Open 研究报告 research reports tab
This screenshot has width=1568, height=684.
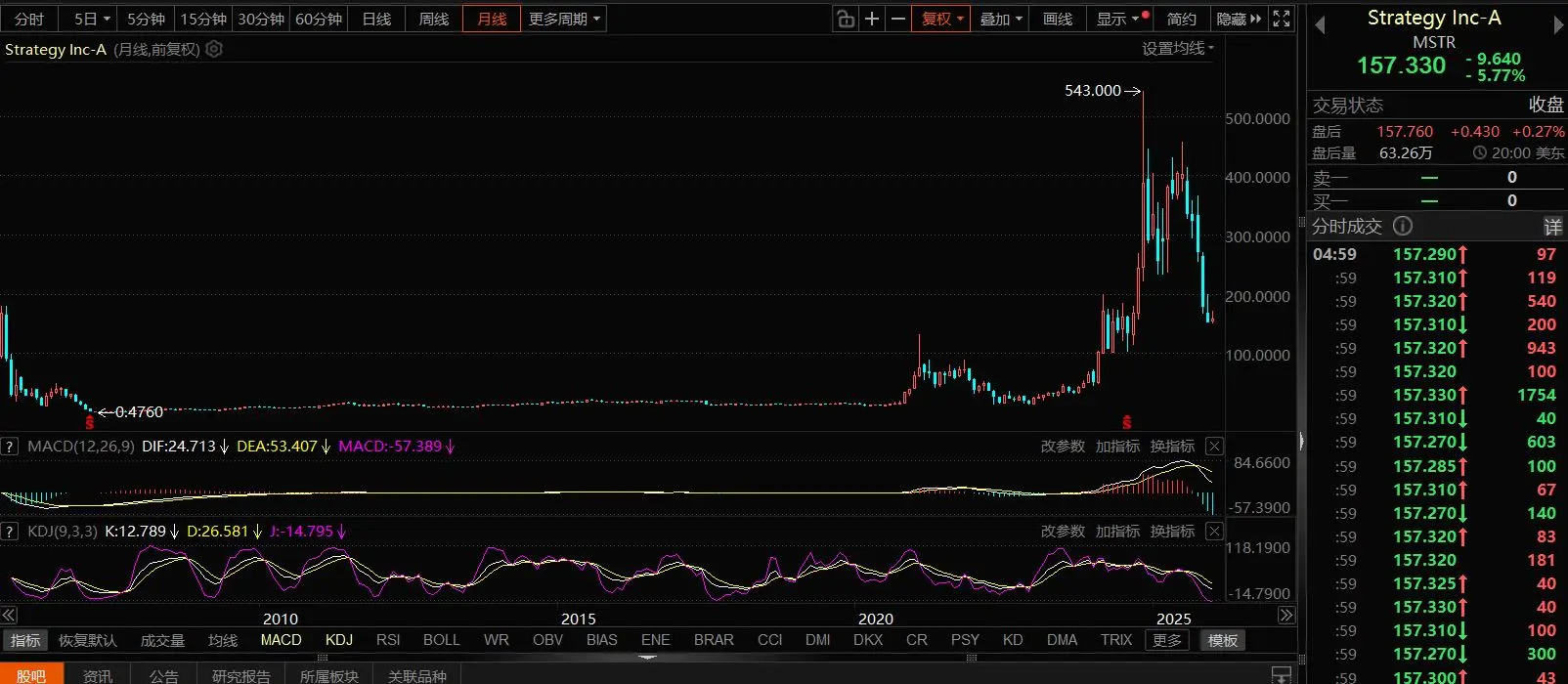(x=240, y=675)
